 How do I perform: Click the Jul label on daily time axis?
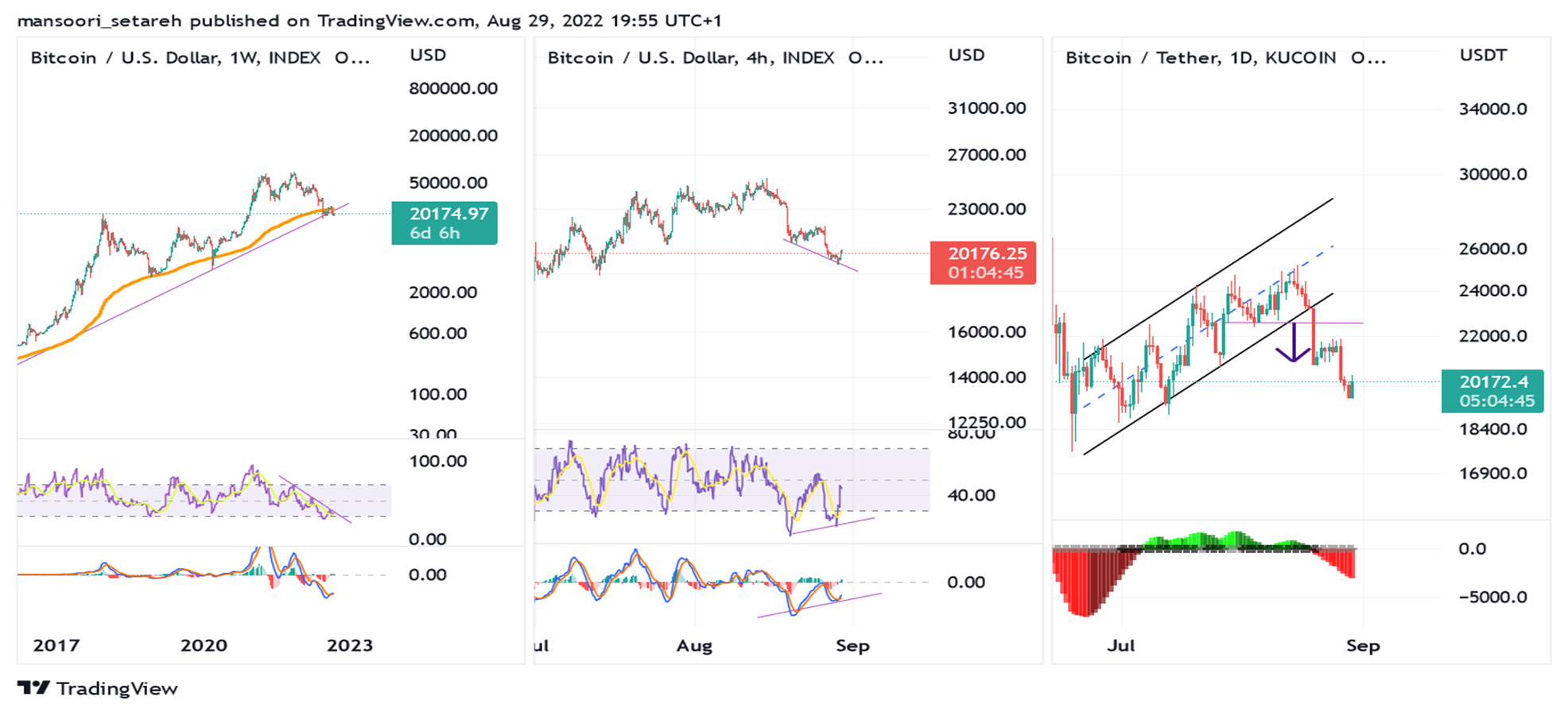(x=1120, y=645)
